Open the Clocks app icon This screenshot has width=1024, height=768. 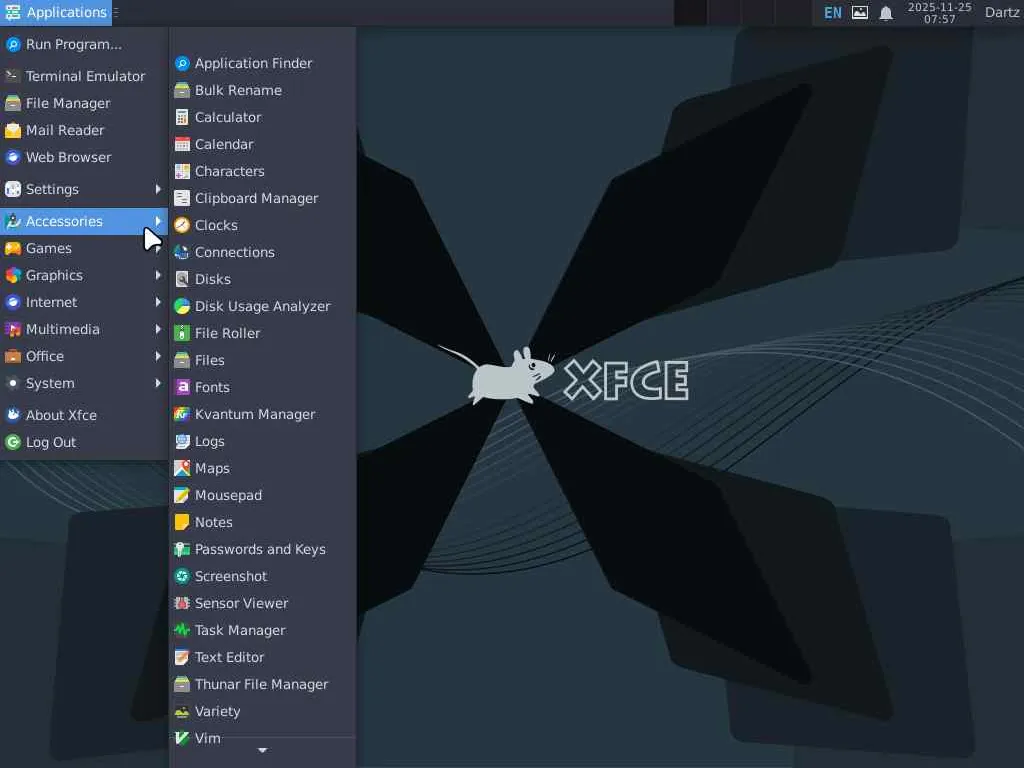(182, 225)
